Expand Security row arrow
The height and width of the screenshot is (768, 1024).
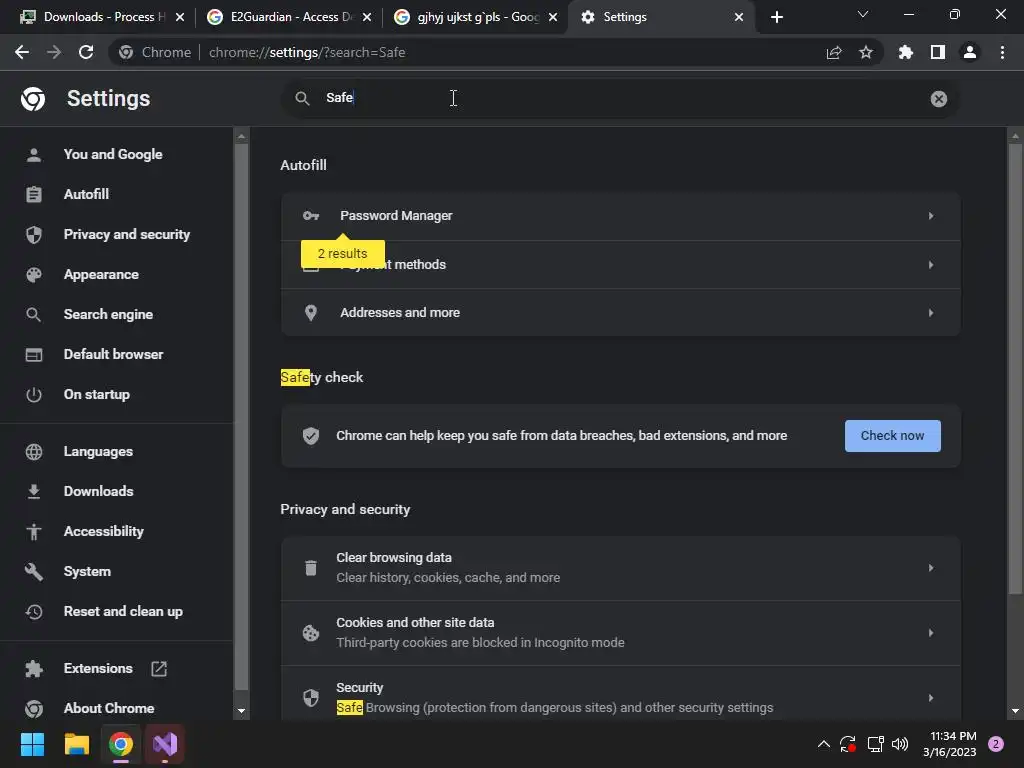[931, 697]
